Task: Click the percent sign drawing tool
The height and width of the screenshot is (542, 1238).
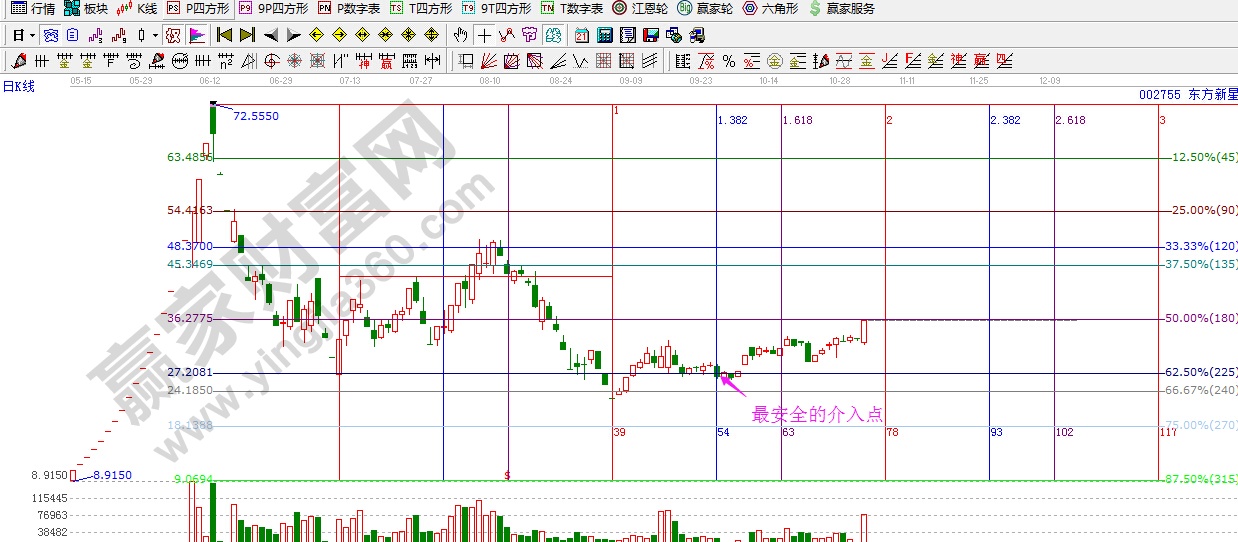Action: [x=729, y=61]
